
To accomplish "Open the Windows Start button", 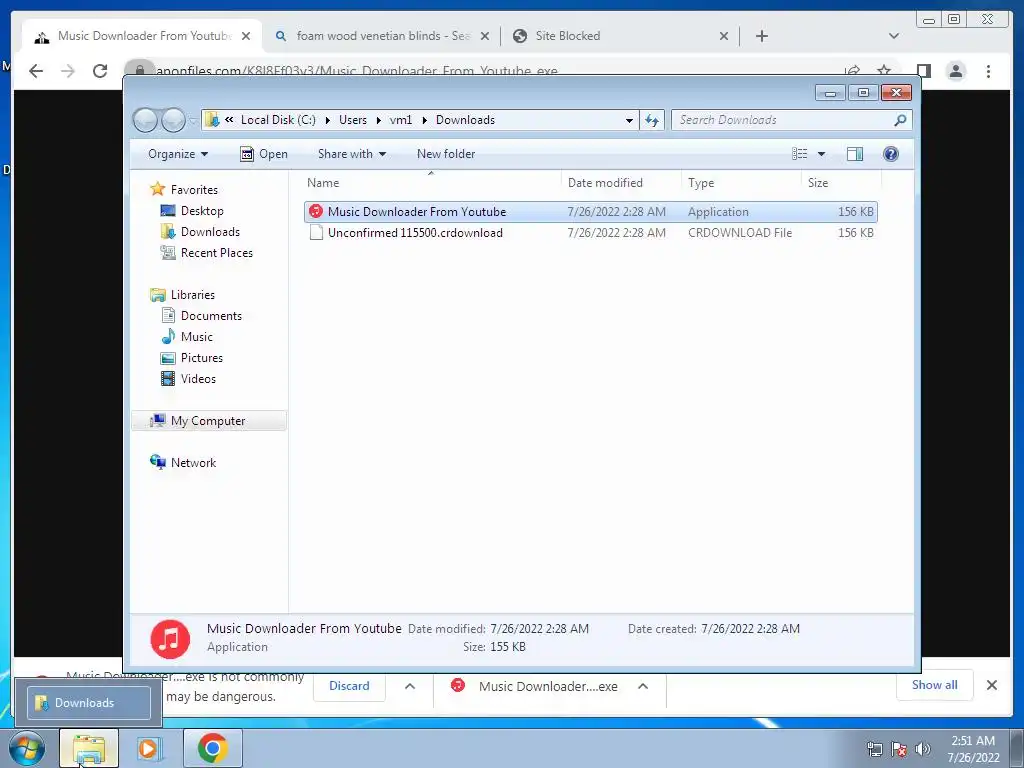I will pyautogui.click(x=27, y=748).
